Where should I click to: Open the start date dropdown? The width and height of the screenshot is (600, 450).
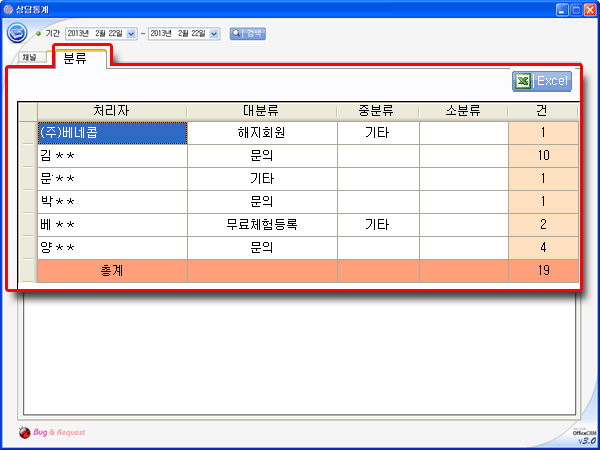131,34
